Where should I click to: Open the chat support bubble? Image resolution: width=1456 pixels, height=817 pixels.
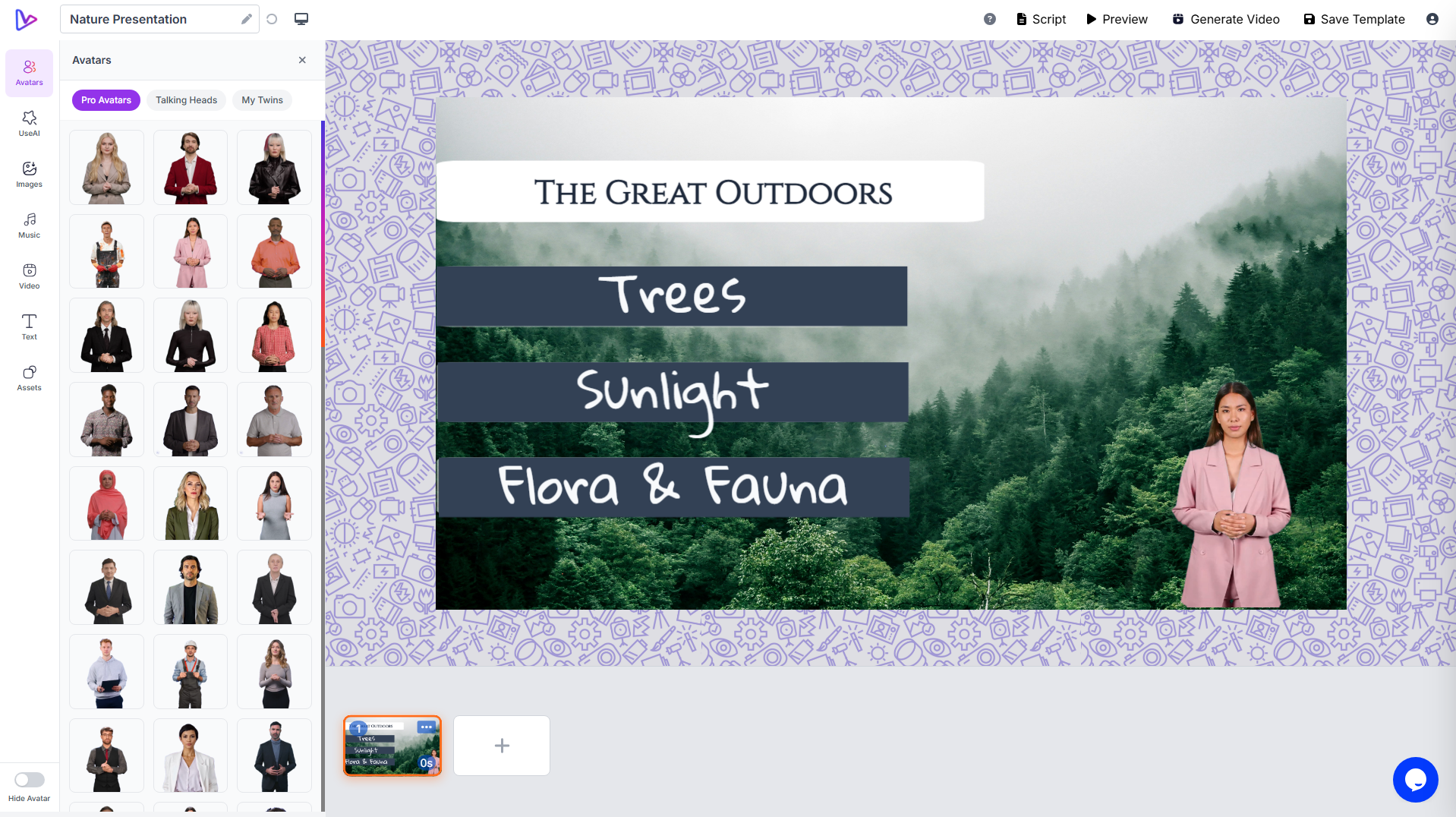click(x=1415, y=779)
